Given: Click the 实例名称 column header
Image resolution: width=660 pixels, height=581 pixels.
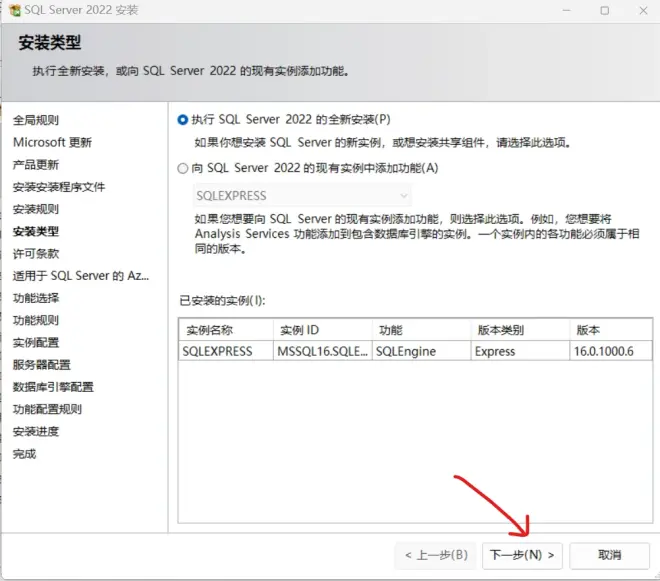Looking at the screenshot, I should (226, 330).
